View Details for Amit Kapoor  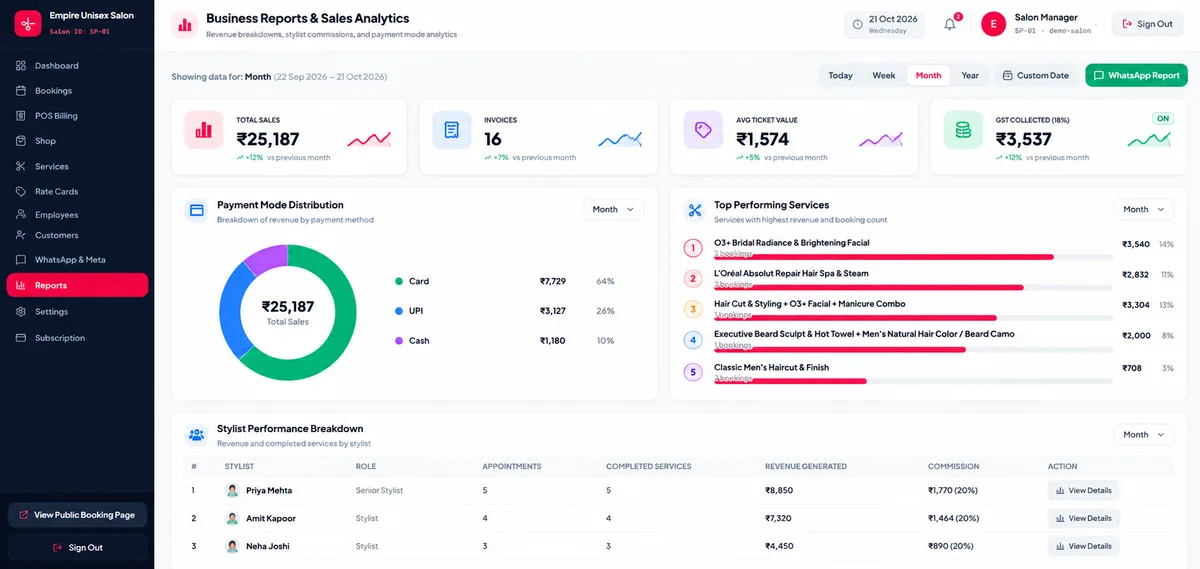pyautogui.click(x=1083, y=519)
